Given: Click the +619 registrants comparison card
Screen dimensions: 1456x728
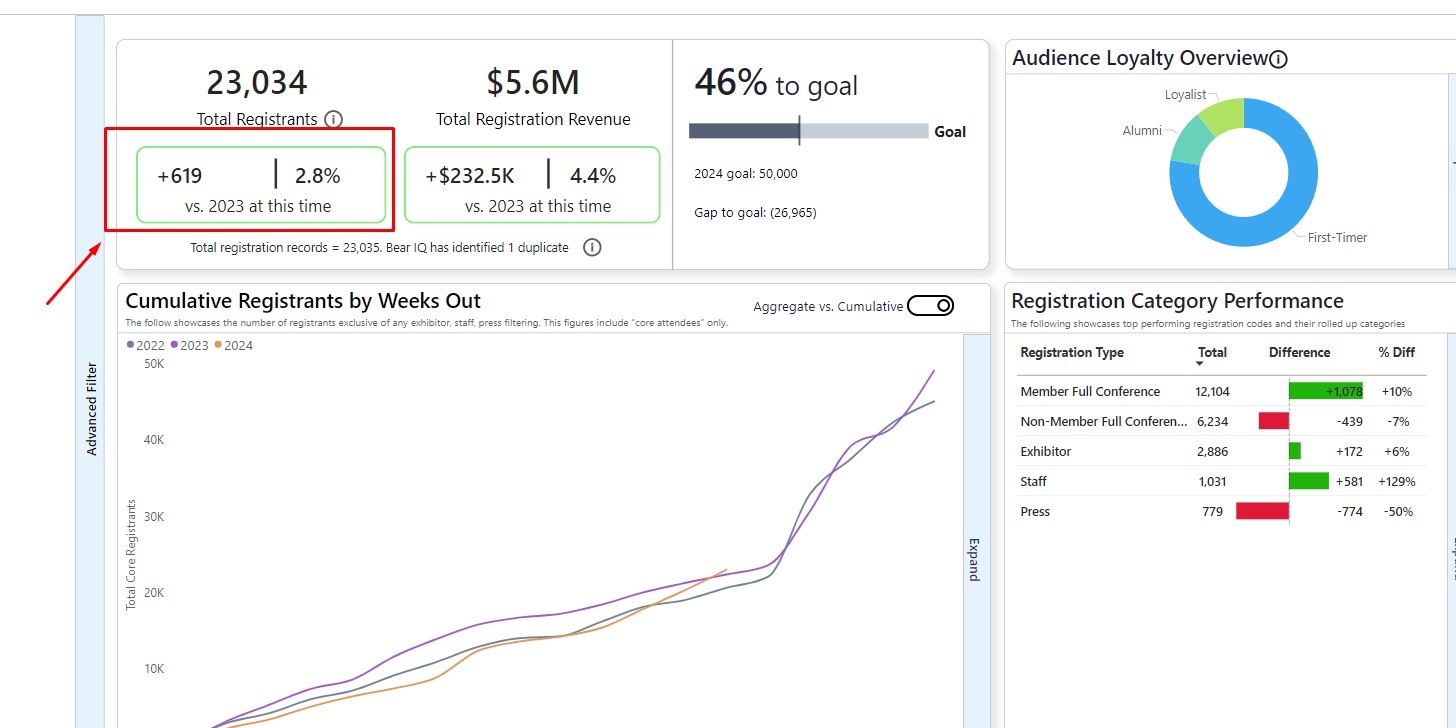Looking at the screenshot, I should click(x=261, y=185).
